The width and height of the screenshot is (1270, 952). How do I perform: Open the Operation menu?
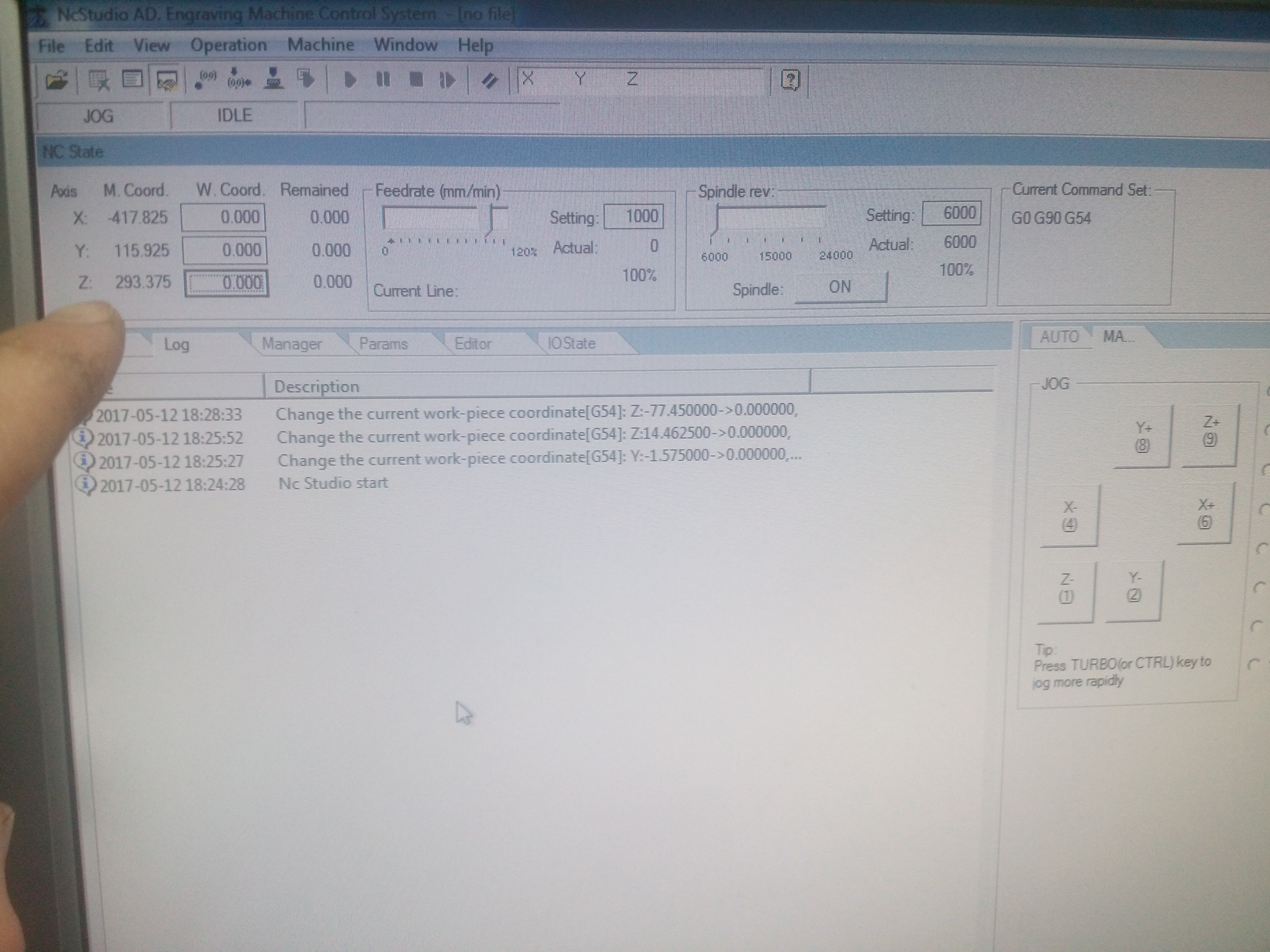click(x=228, y=45)
